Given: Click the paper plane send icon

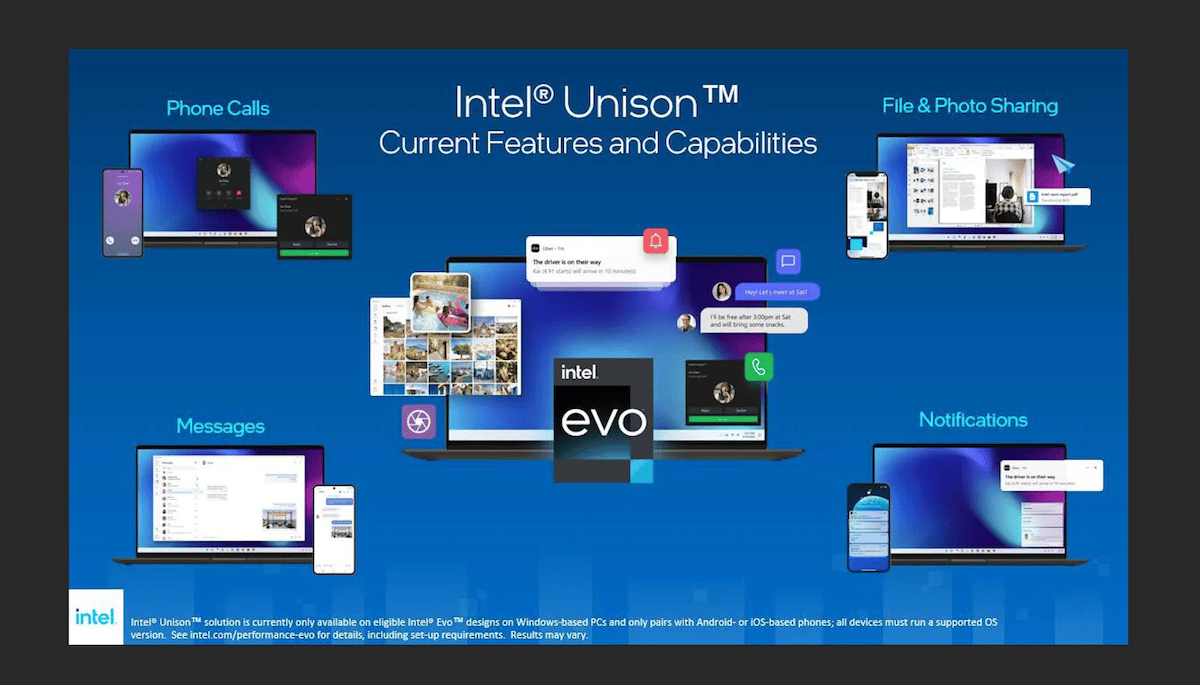Looking at the screenshot, I should tap(1061, 165).
